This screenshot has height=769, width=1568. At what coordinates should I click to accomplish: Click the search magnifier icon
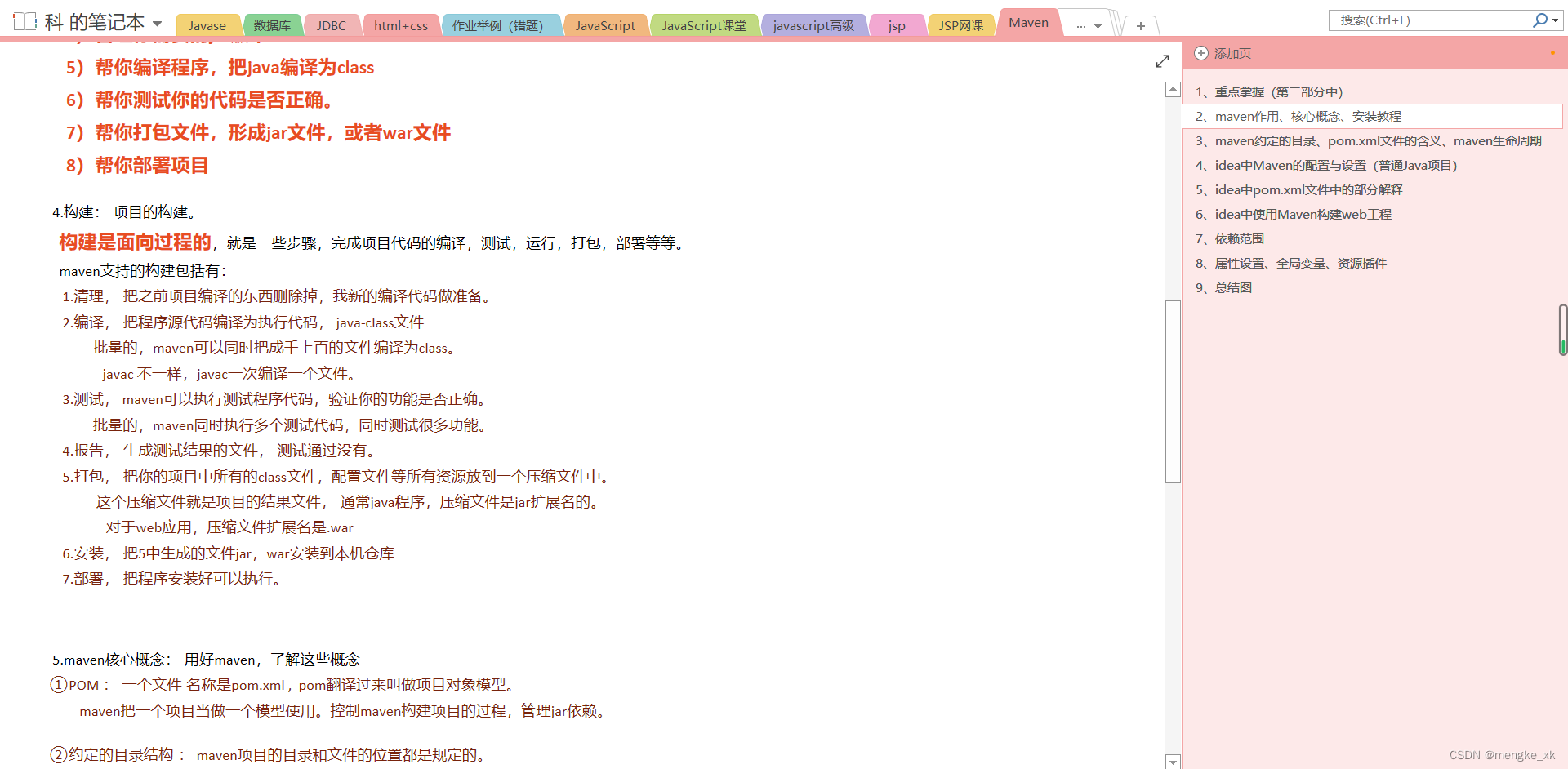[1539, 20]
